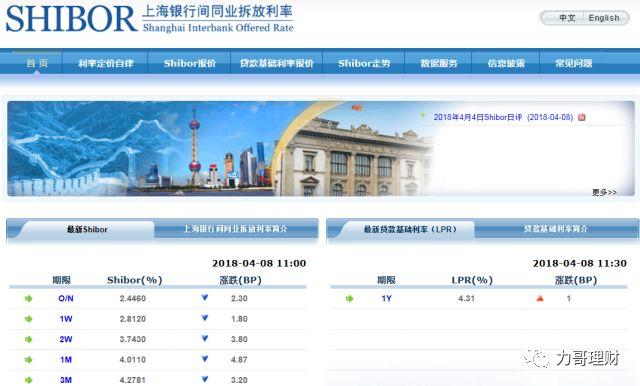Click the 3M change value 3.20
Image resolution: width=640 pixels, height=386 pixels.
tap(239, 380)
